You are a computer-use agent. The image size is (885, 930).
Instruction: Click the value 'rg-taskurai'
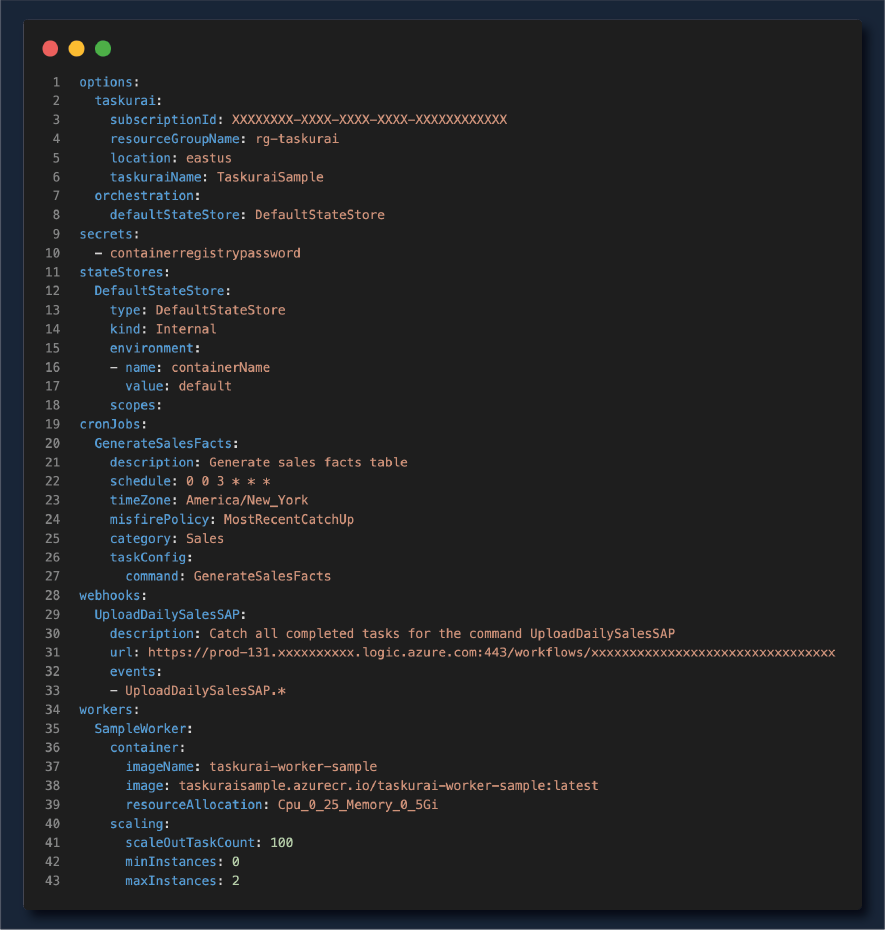[x=297, y=139]
